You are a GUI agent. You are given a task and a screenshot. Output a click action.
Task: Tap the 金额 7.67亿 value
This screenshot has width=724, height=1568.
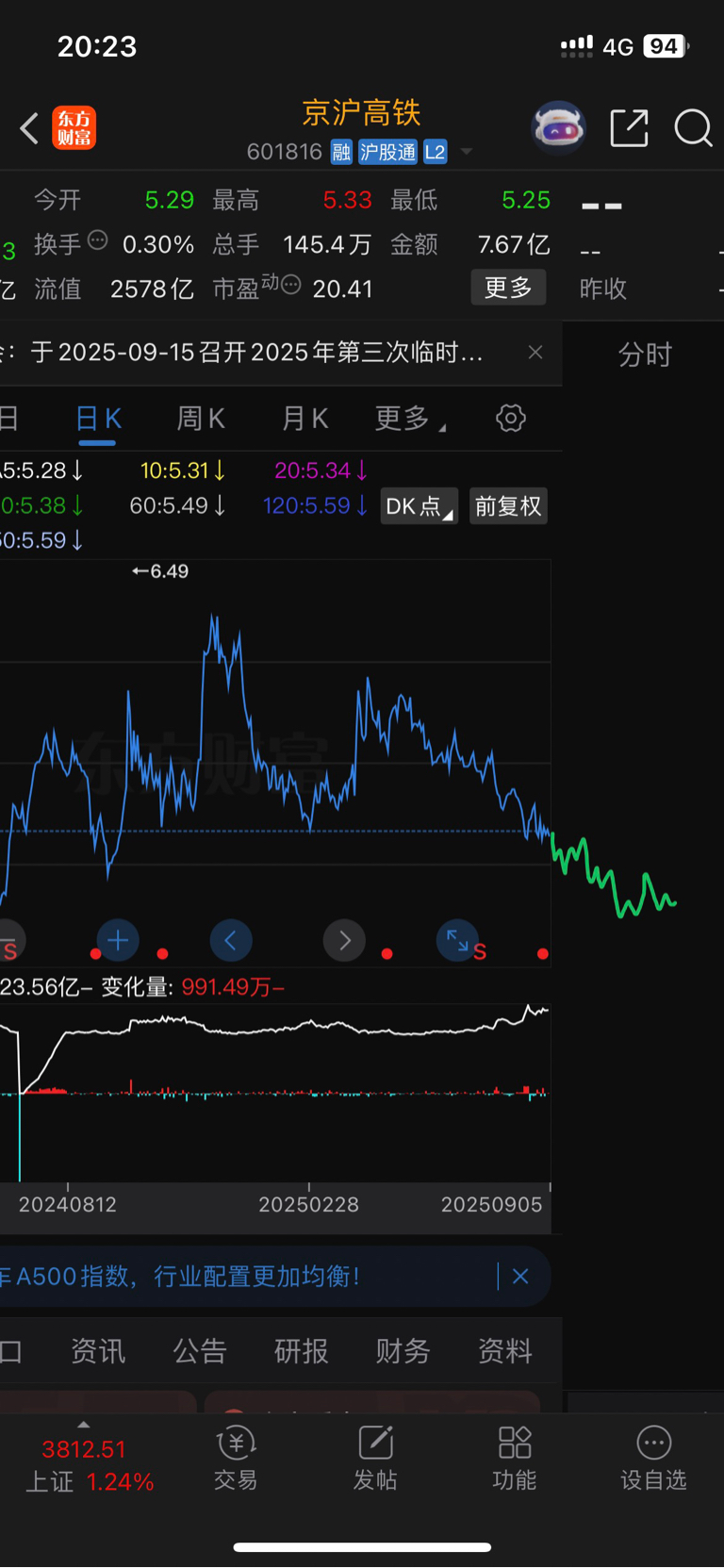click(x=514, y=244)
